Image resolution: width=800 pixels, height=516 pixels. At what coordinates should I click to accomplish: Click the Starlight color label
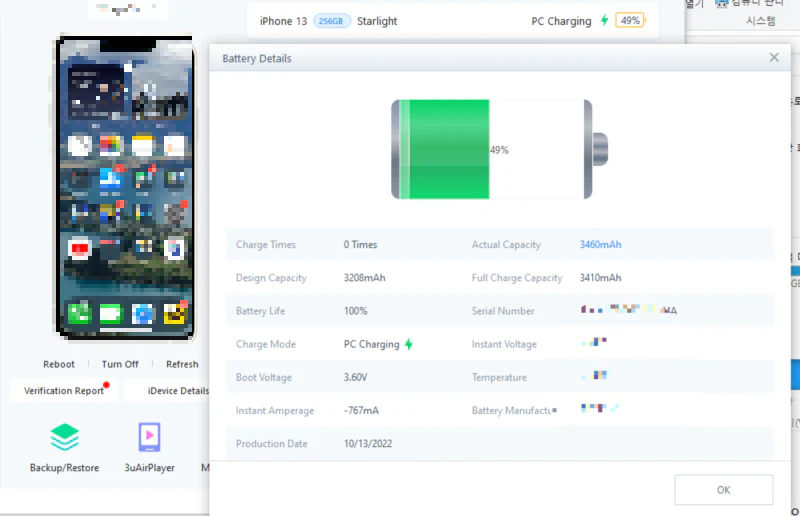point(377,21)
